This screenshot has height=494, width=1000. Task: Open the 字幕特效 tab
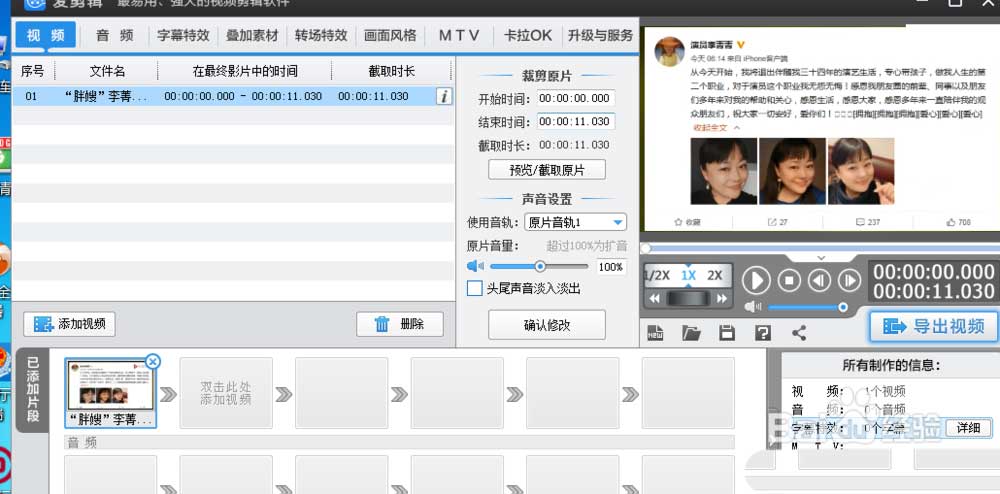click(x=183, y=36)
